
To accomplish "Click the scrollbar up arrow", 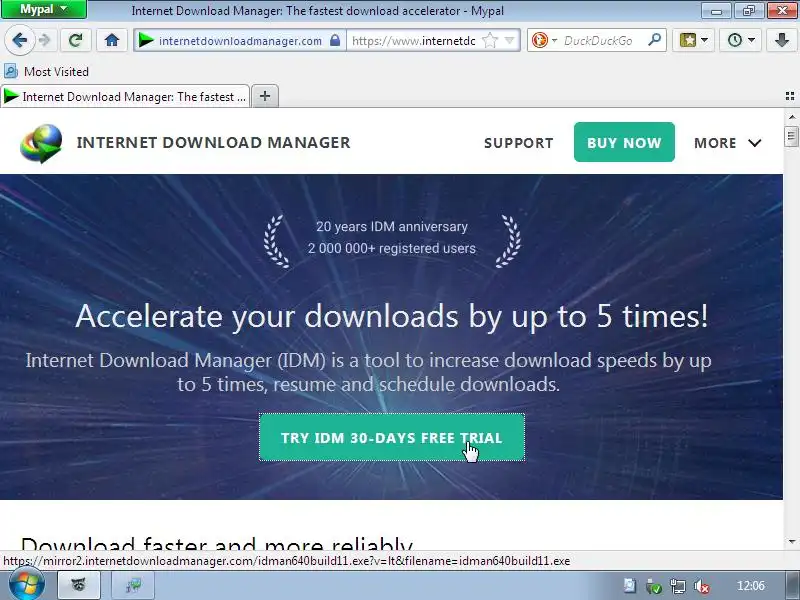I will pos(791,117).
